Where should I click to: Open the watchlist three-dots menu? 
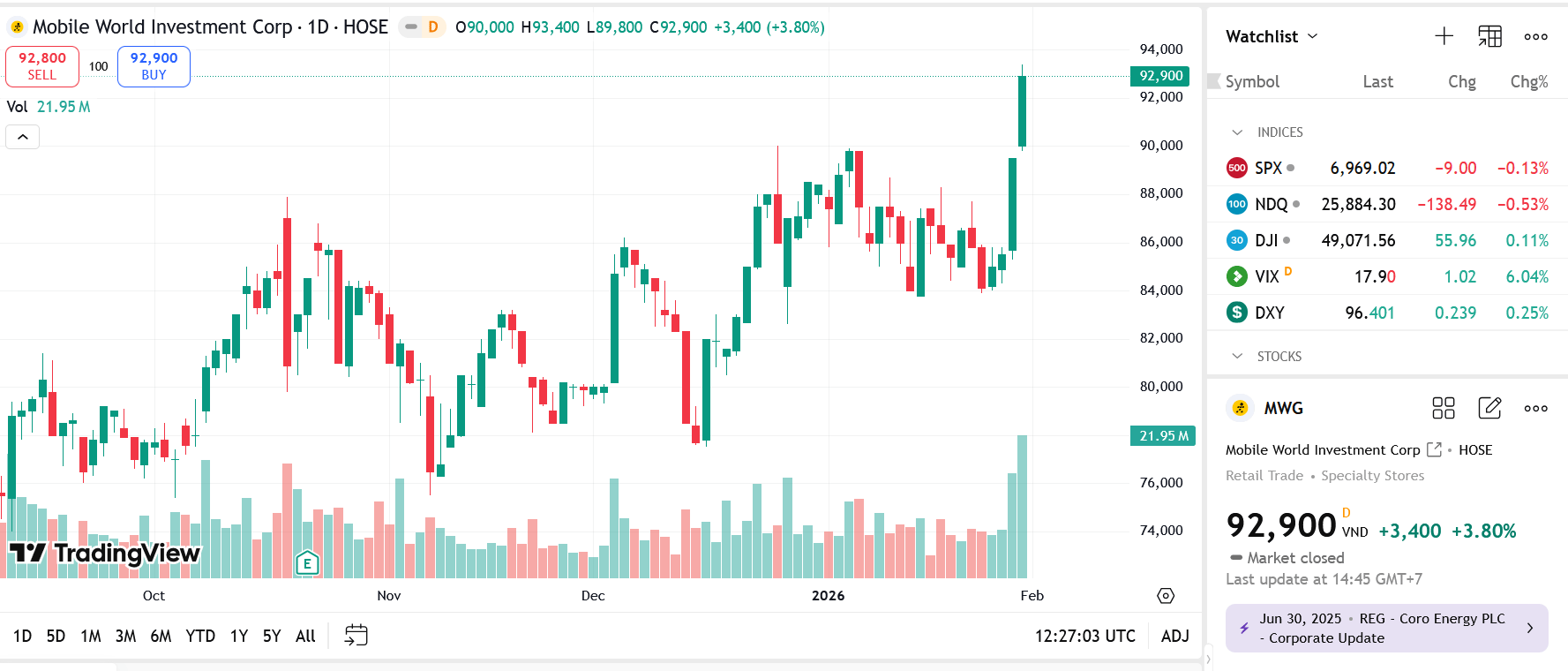[1535, 36]
